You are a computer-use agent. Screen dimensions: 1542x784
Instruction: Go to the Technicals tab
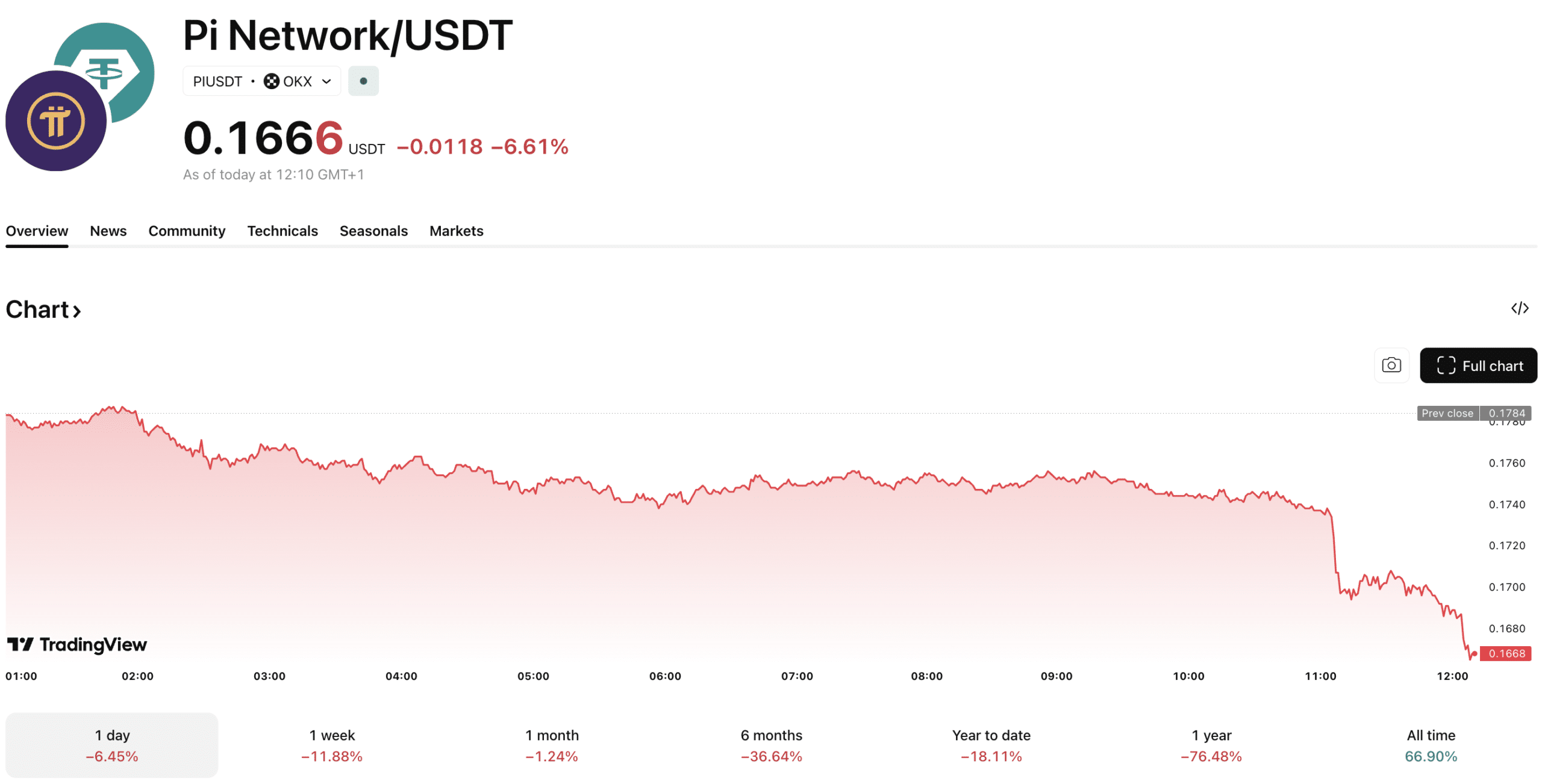click(x=282, y=231)
